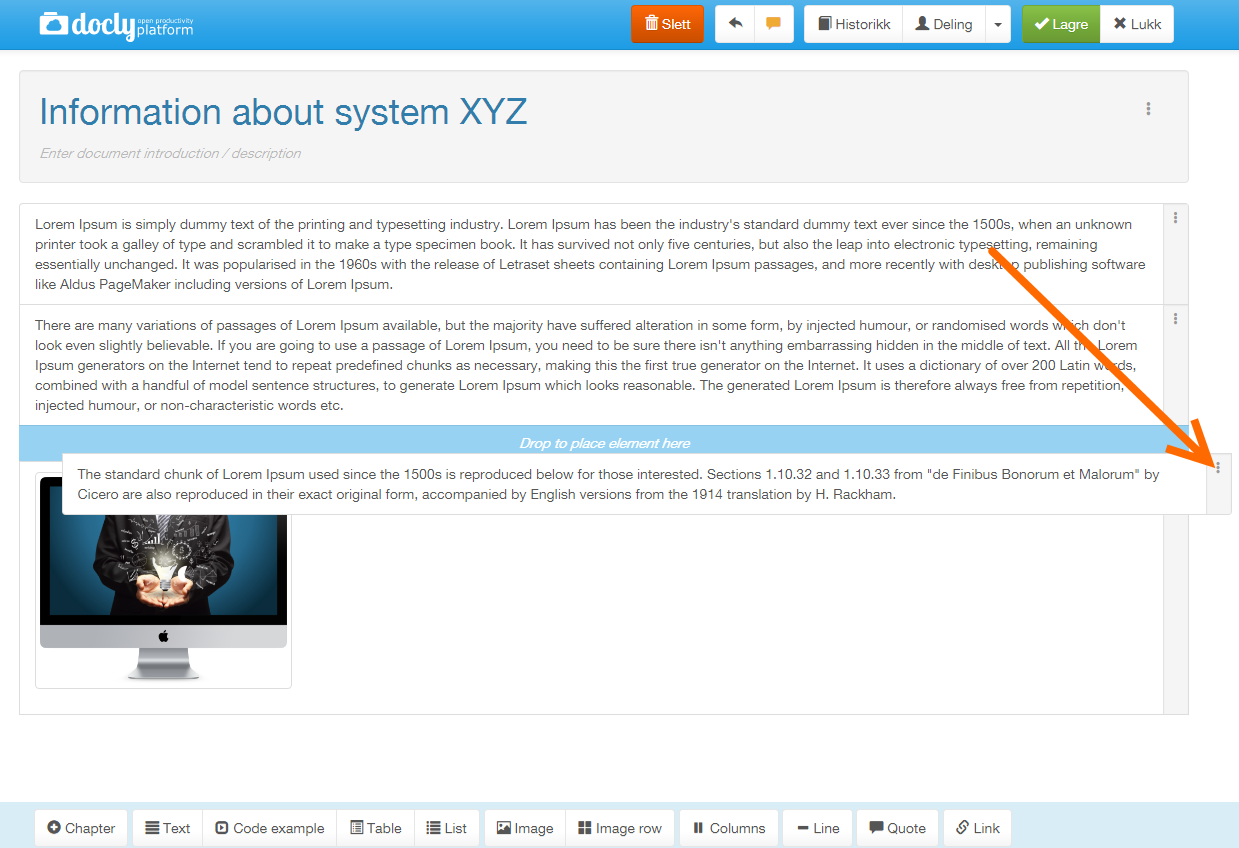Add a Chapter element

coord(81,828)
